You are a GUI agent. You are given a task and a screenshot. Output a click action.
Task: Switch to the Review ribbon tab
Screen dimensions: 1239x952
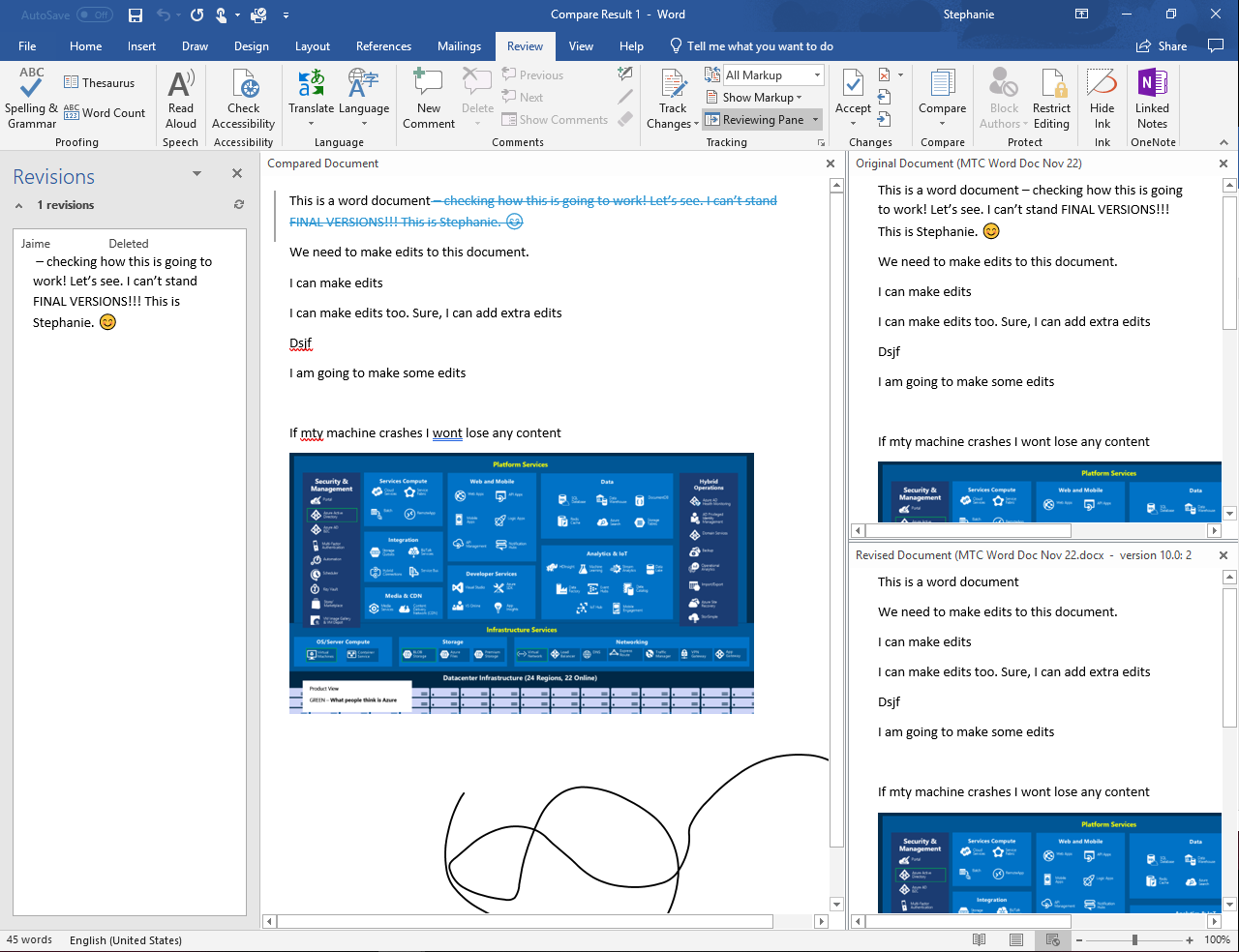click(x=525, y=45)
